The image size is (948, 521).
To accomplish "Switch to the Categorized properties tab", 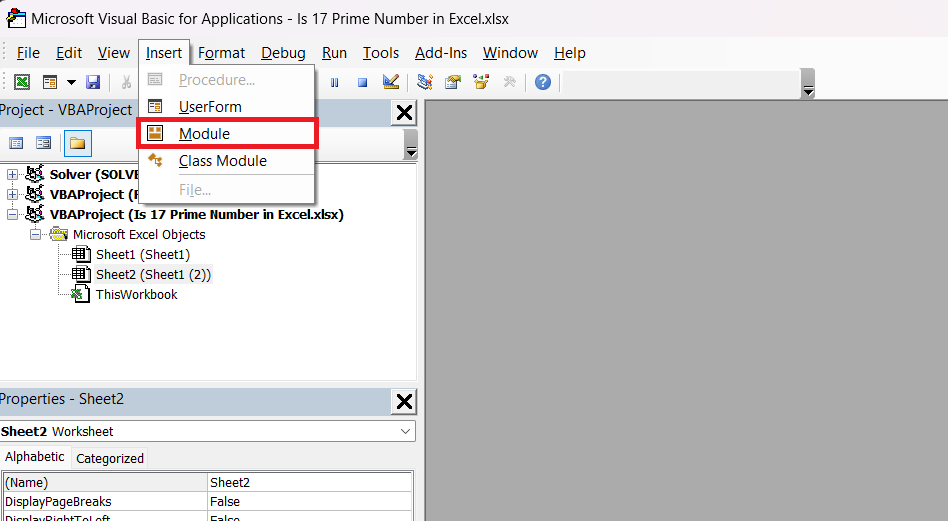I will (110, 459).
